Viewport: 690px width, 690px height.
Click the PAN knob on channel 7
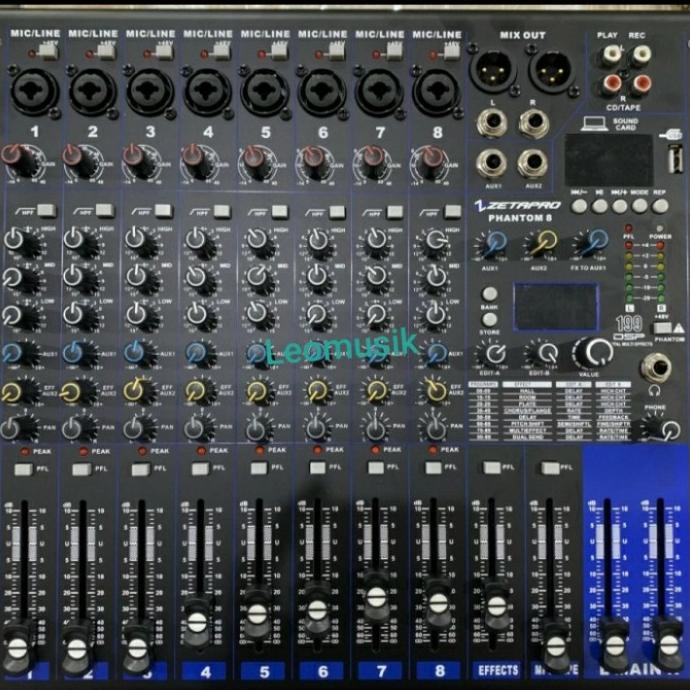coord(375,428)
